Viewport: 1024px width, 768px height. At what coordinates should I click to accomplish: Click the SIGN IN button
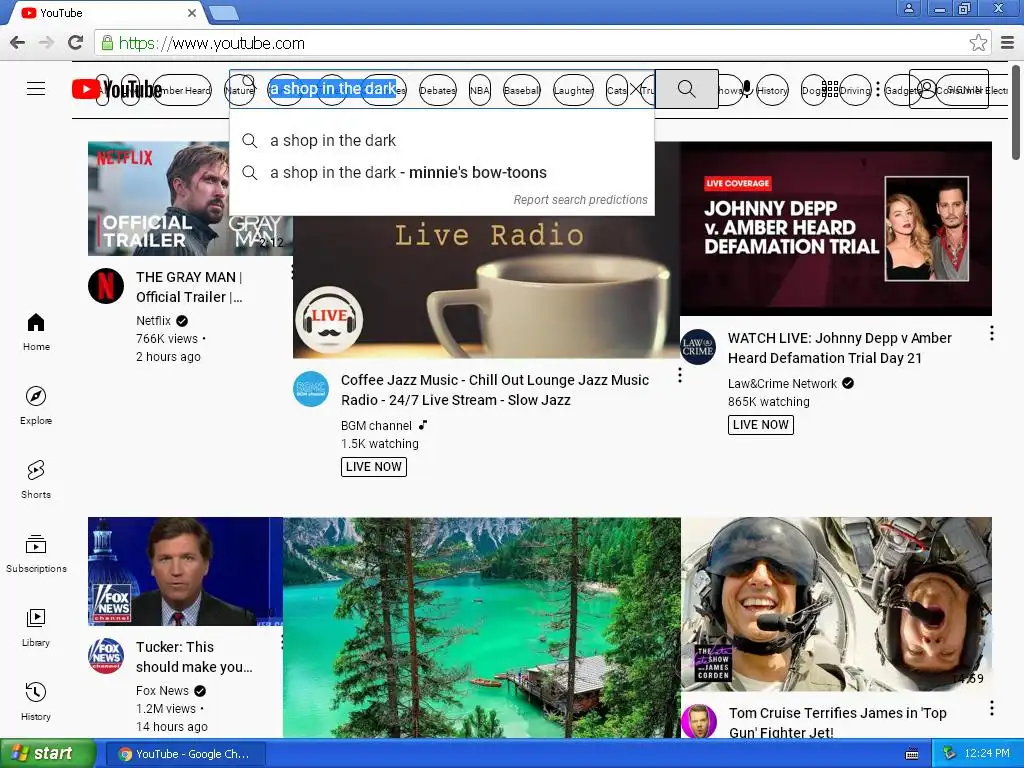point(949,89)
